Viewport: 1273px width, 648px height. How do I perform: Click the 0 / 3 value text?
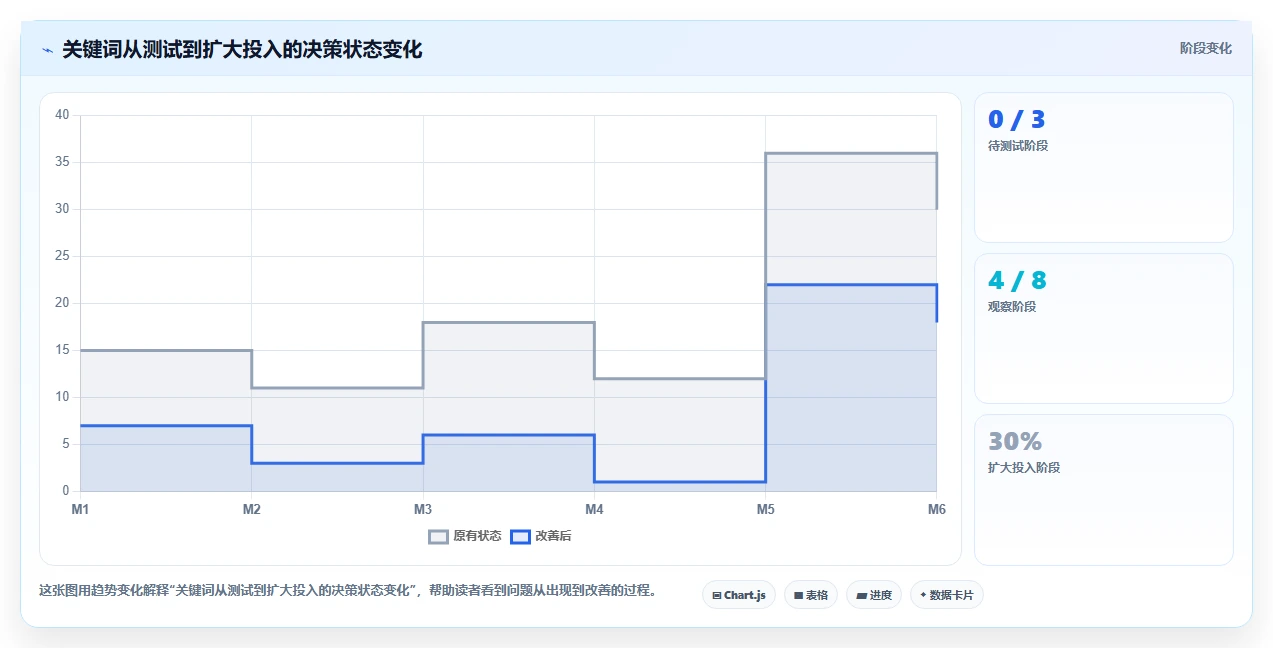coord(1016,120)
